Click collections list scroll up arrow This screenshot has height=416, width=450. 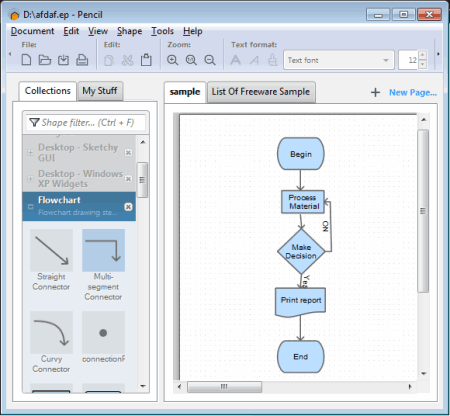coord(143,142)
